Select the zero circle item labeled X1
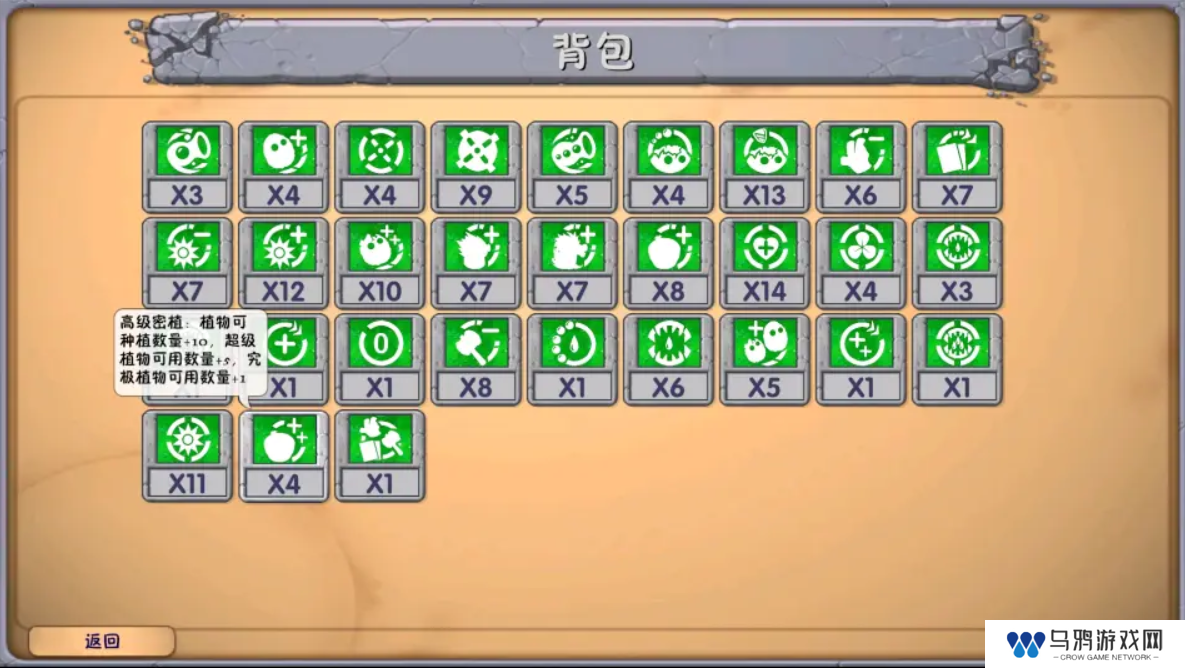 click(x=379, y=360)
